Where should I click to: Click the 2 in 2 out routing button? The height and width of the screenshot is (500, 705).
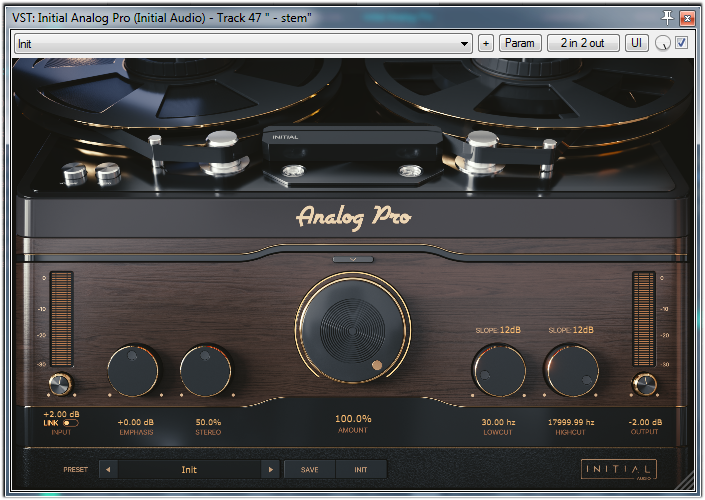[x=583, y=43]
